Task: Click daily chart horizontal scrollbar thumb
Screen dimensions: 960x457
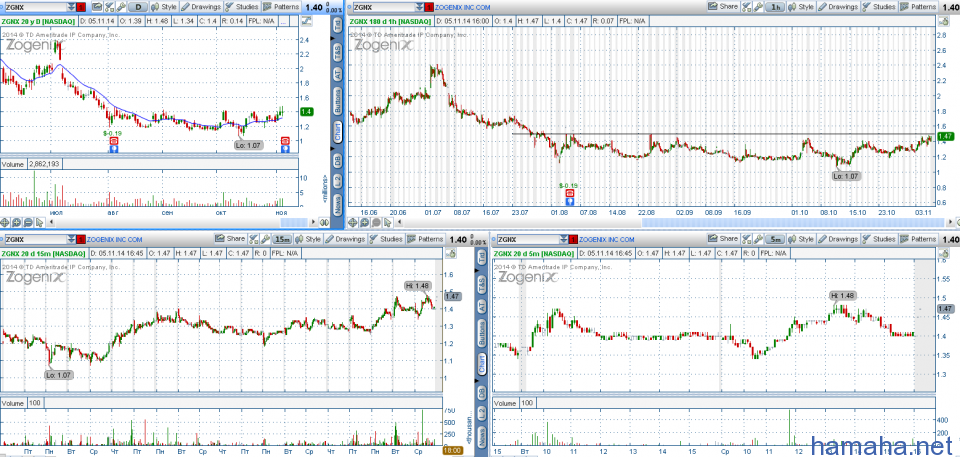Action: pyautogui.click(x=294, y=222)
